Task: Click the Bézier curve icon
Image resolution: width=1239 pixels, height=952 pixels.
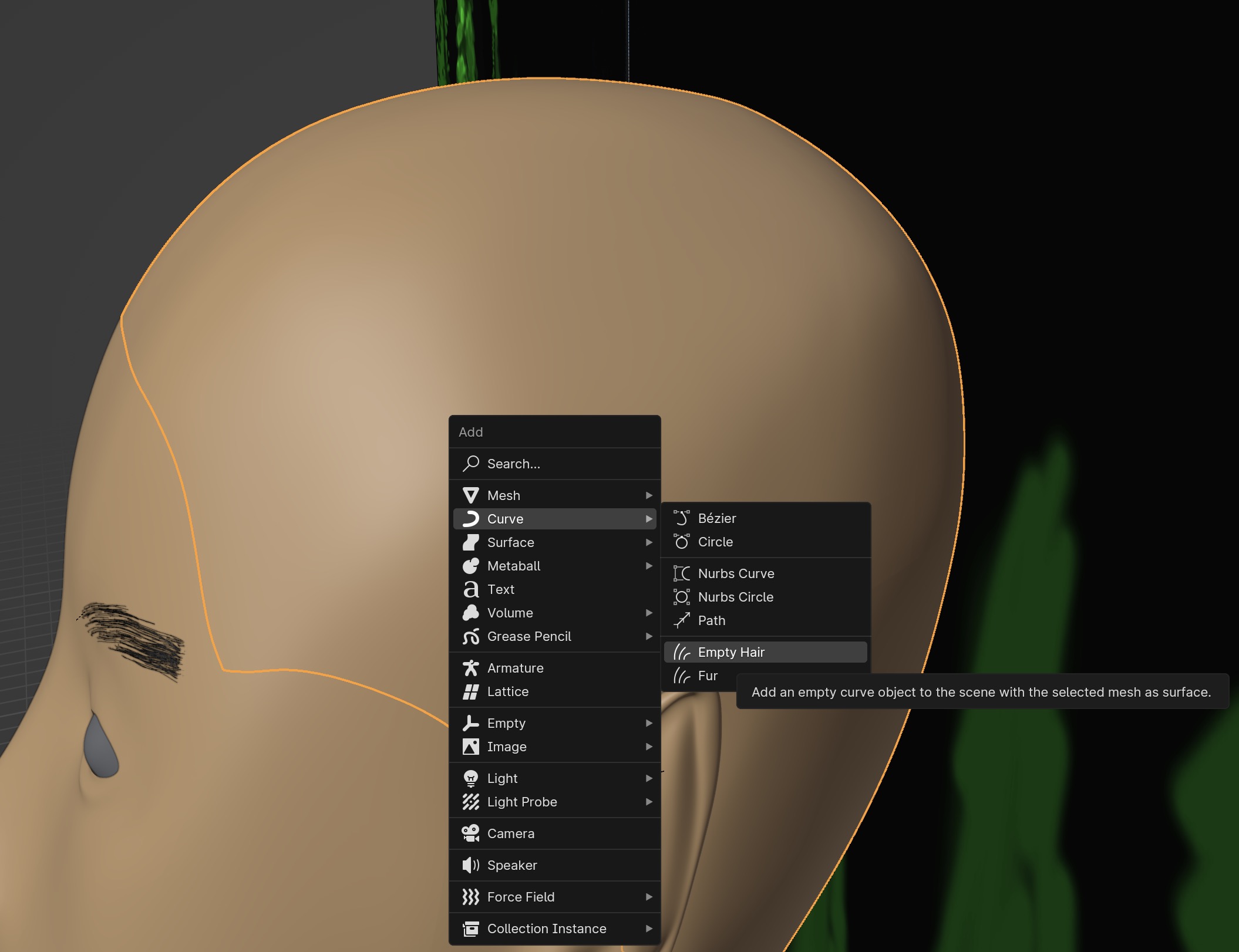Action: pyautogui.click(x=681, y=518)
